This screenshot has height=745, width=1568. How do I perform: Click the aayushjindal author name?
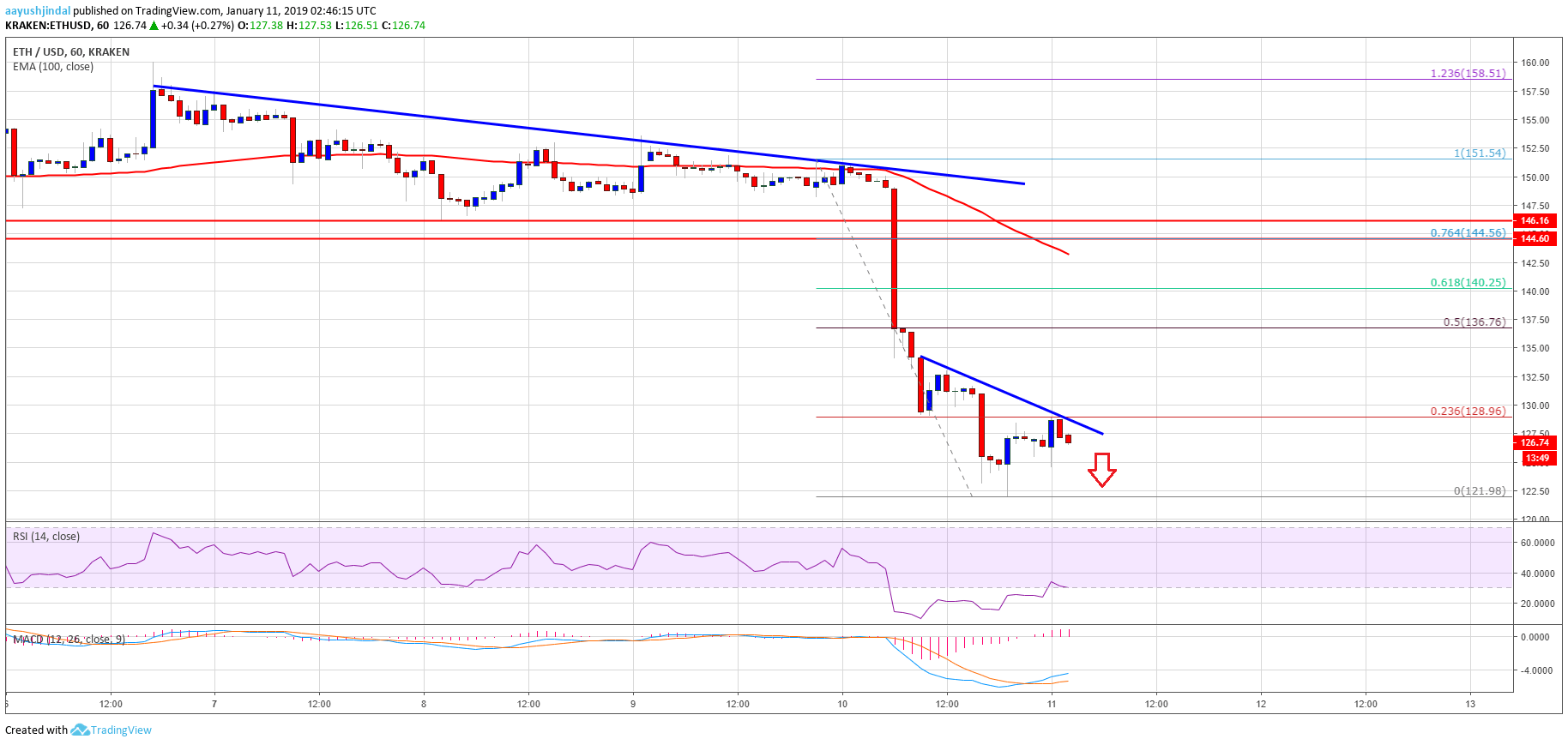[x=38, y=11]
